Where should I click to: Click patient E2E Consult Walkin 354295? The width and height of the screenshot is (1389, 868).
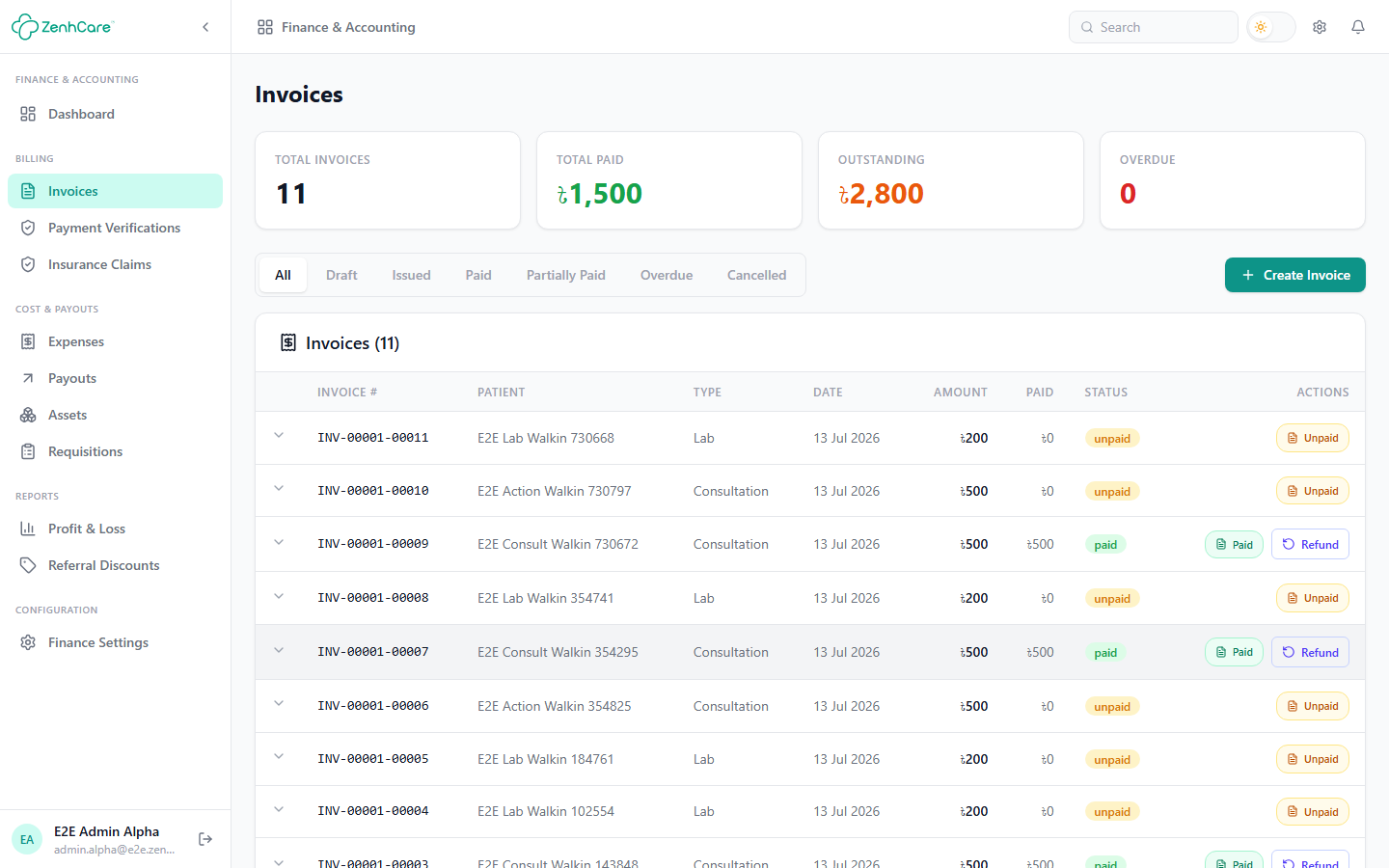tap(558, 652)
